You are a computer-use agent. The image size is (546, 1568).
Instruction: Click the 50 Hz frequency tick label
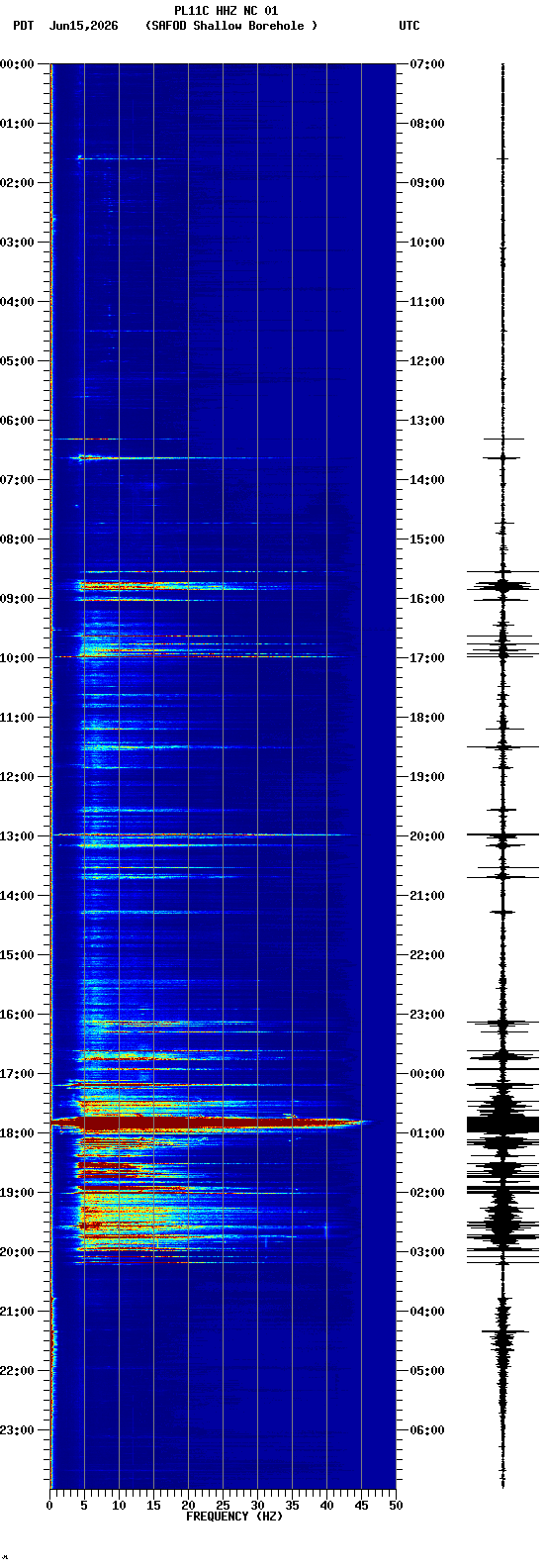396,1506
